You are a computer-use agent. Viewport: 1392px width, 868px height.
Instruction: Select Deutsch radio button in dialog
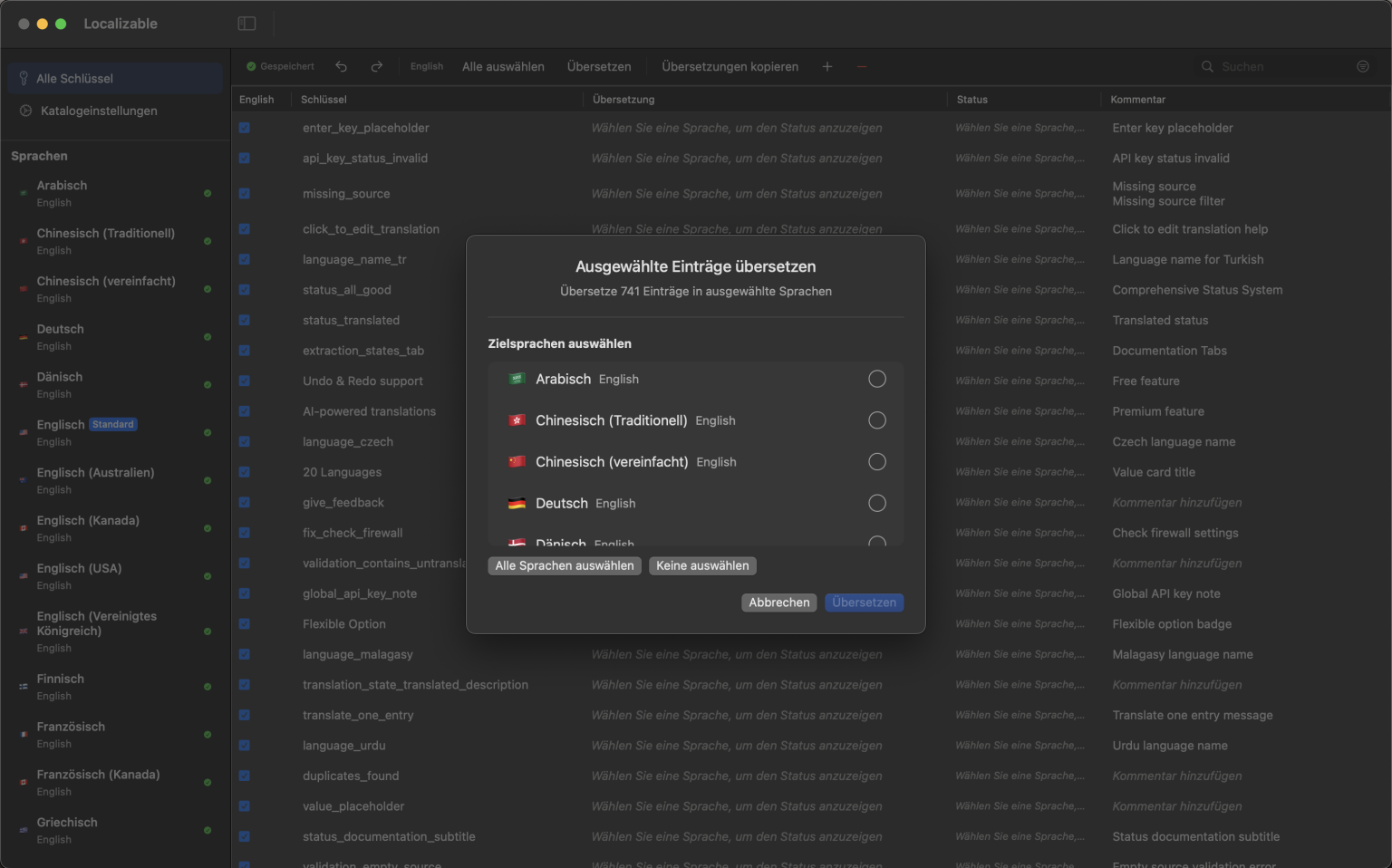click(877, 503)
